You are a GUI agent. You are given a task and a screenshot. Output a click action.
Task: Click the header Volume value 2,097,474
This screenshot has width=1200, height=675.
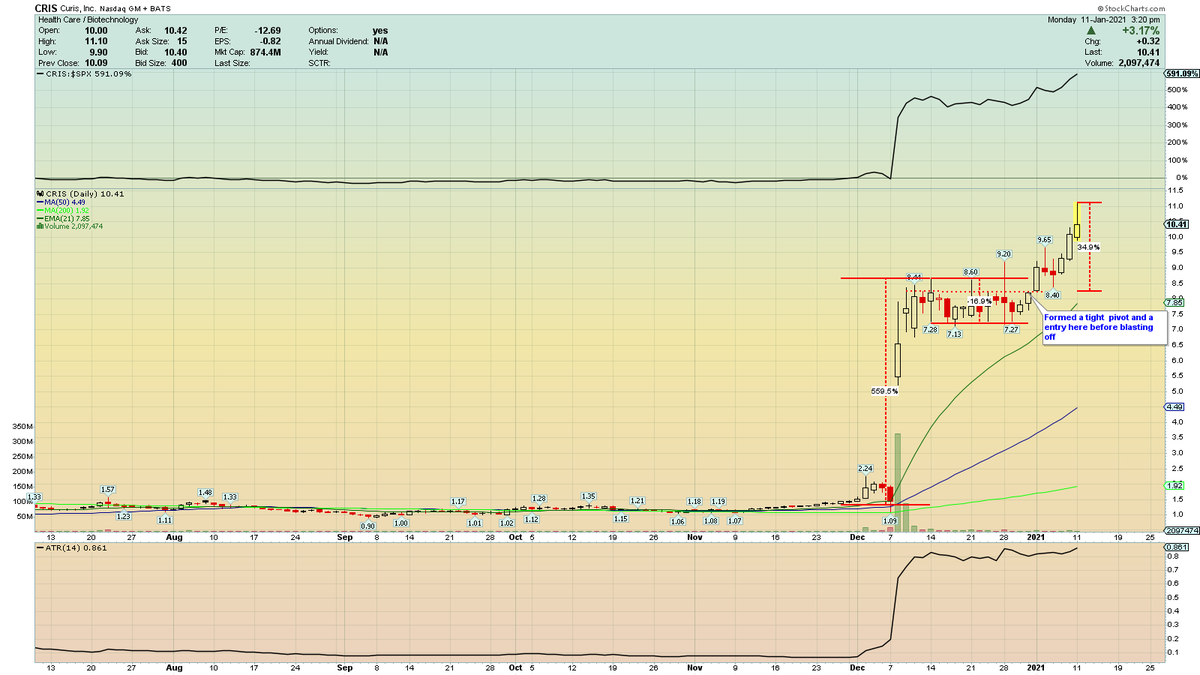pos(1141,64)
